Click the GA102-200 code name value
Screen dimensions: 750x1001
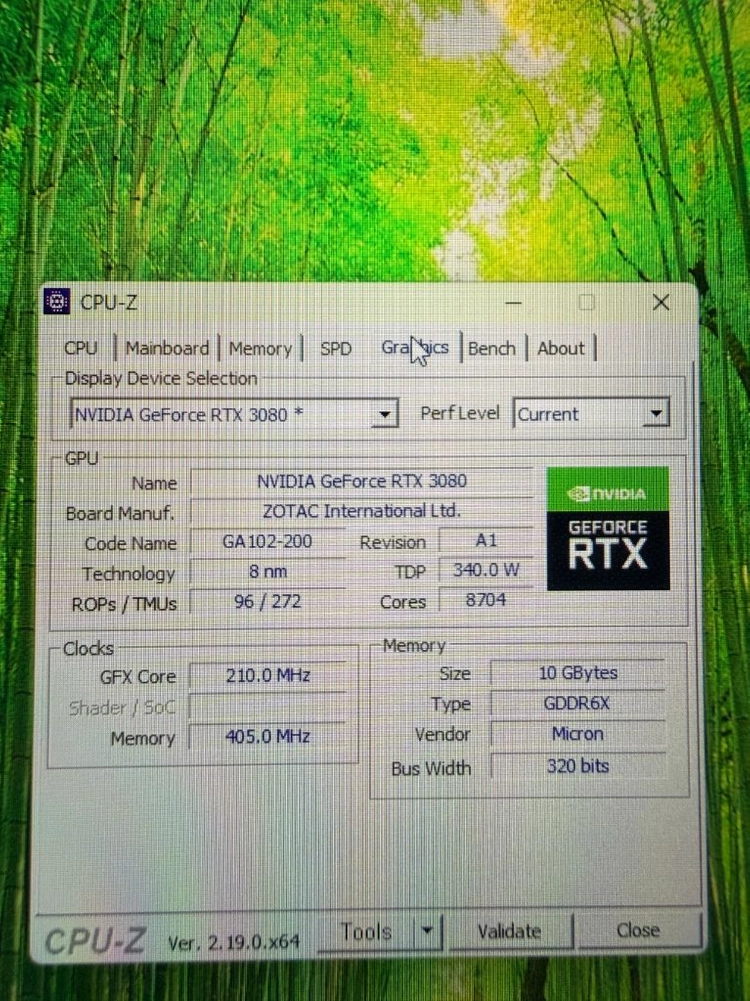pos(267,541)
